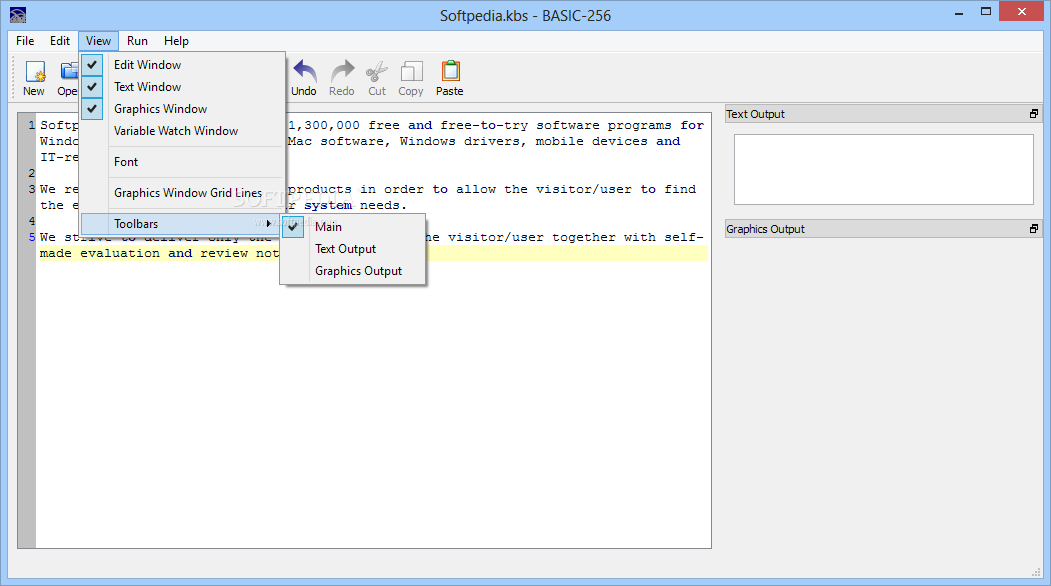Maximize the BASIC-256 window

(985, 11)
